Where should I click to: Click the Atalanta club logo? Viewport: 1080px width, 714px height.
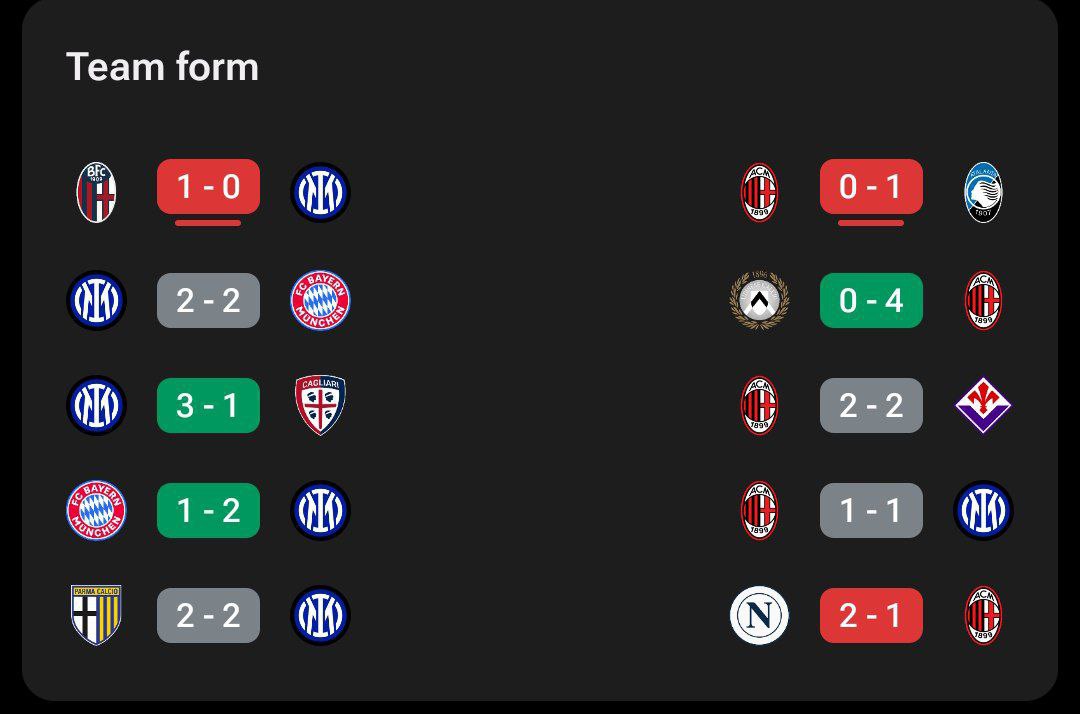(983, 192)
